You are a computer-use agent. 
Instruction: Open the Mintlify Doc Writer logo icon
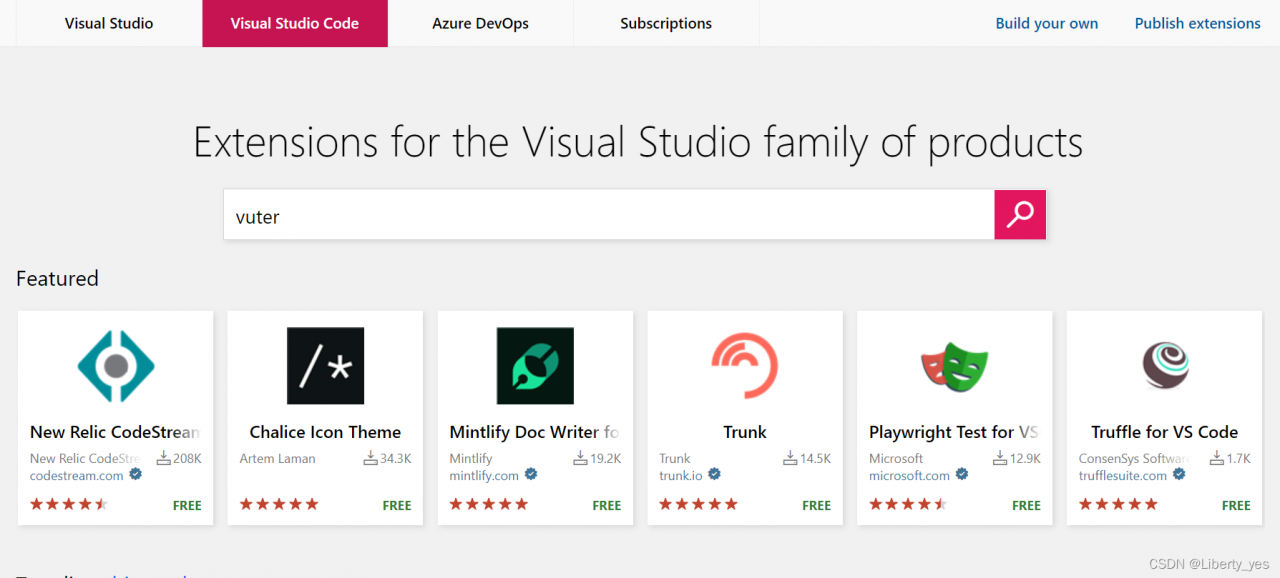click(x=535, y=366)
